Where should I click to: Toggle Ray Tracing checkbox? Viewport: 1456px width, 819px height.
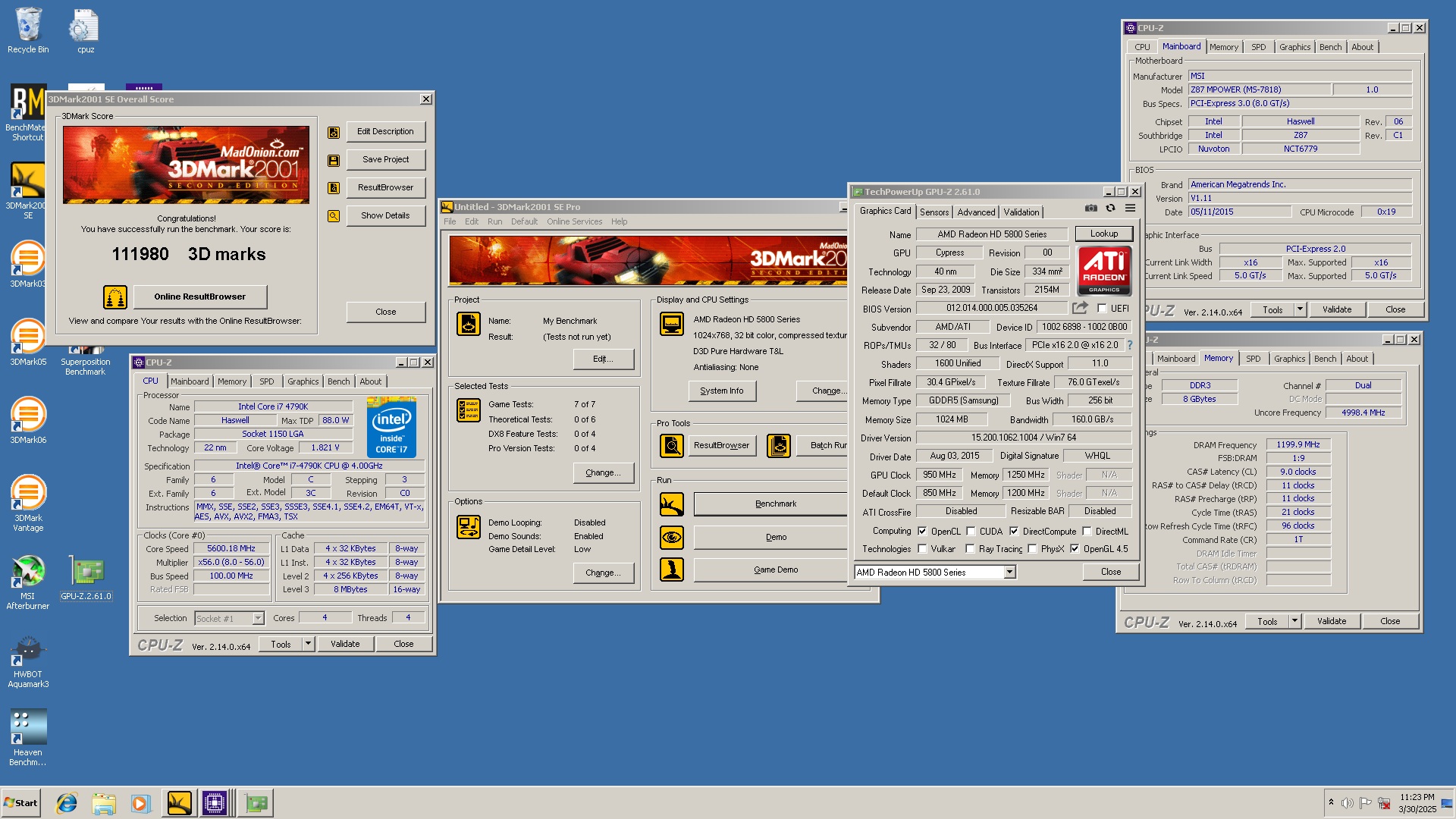970,549
